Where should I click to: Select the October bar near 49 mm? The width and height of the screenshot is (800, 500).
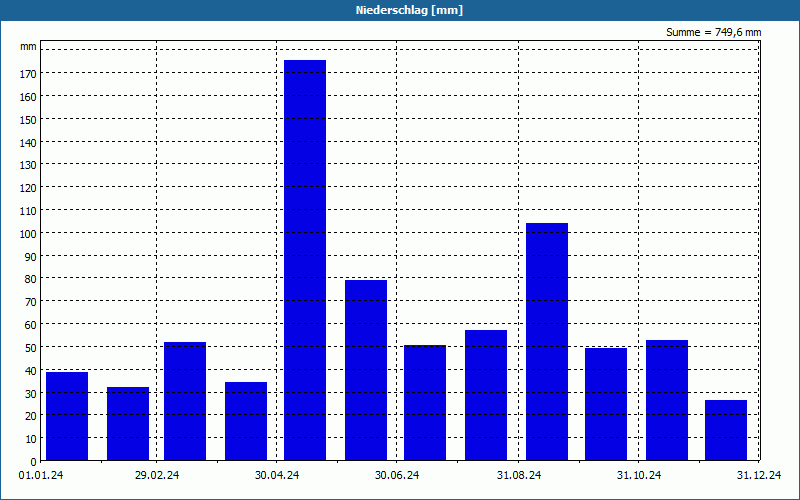pos(606,404)
